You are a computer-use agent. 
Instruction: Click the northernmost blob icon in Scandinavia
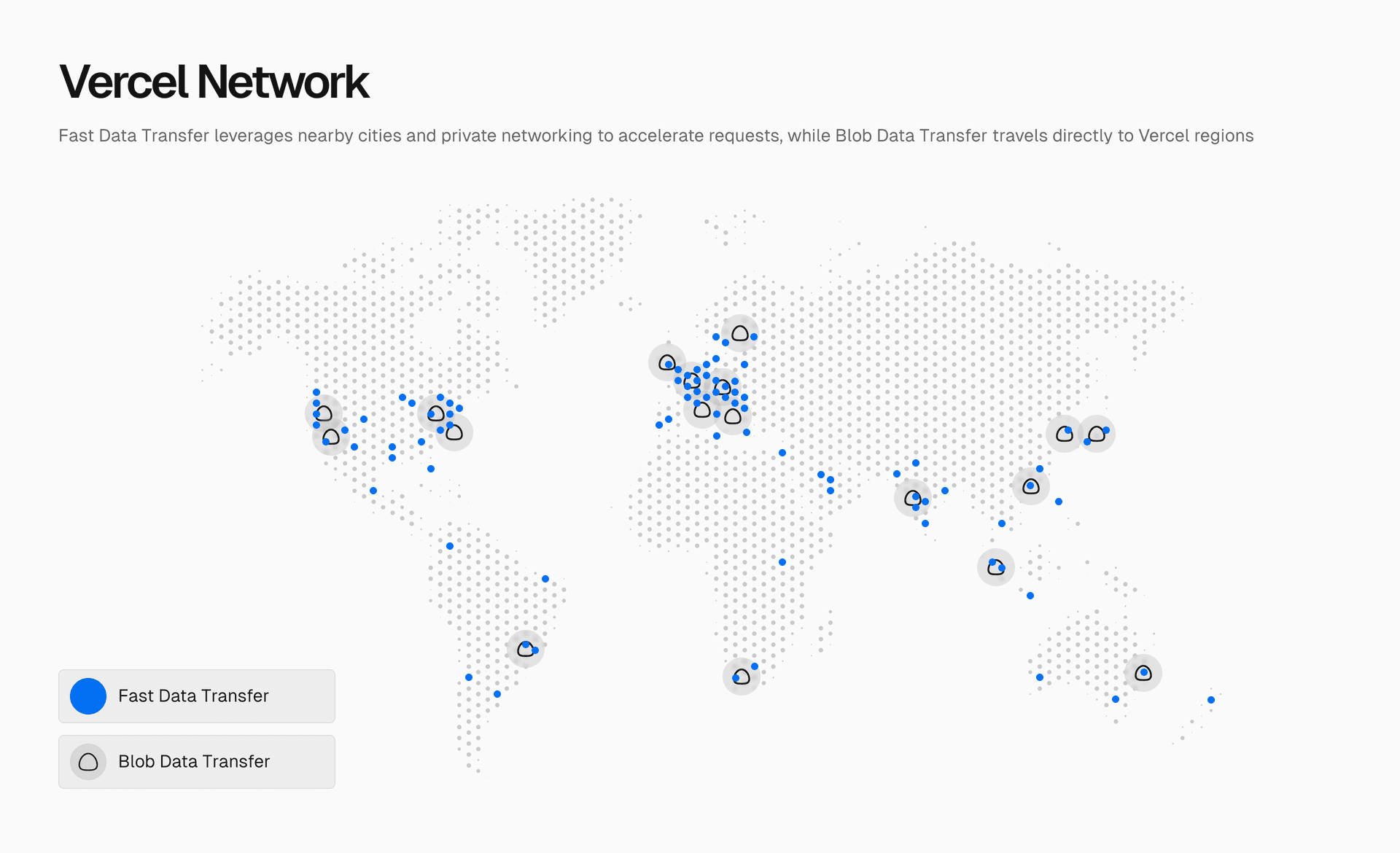tap(740, 334)
